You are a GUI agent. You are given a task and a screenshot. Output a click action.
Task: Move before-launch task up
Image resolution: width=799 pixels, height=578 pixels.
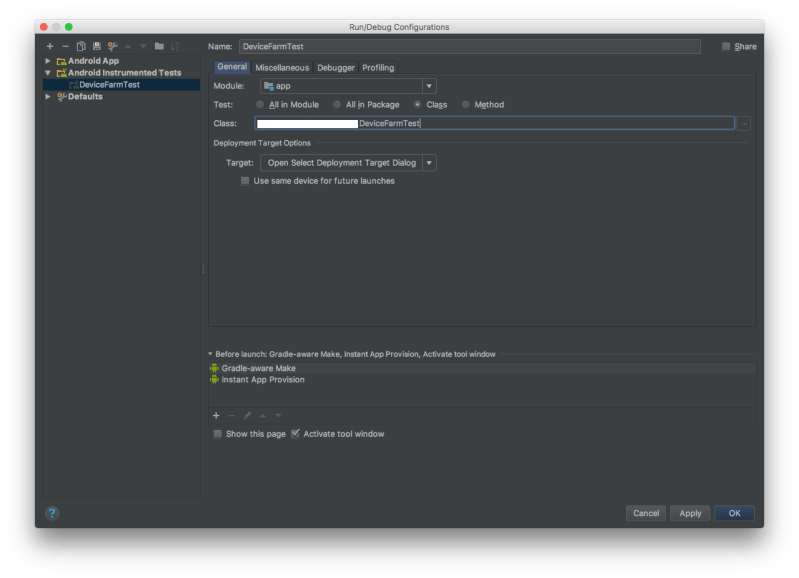pos(263,415)
